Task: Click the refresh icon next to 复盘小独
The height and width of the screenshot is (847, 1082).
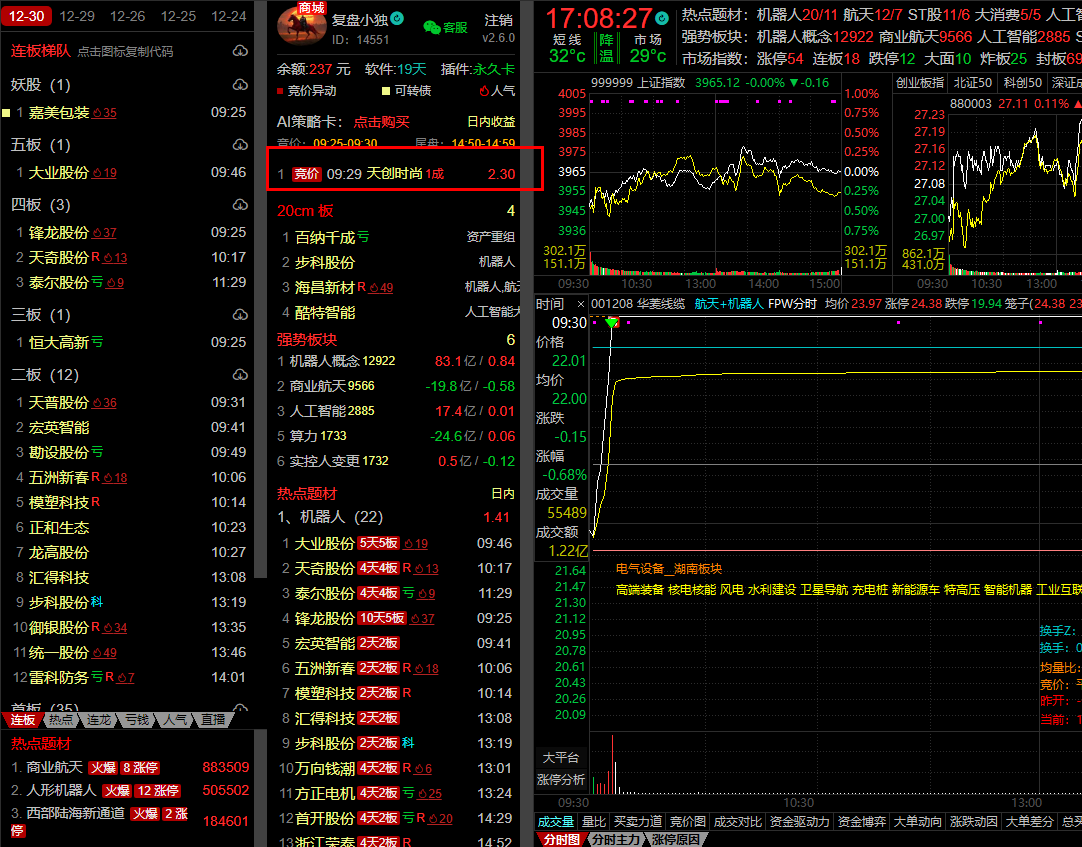Action: tap(397, 19)
